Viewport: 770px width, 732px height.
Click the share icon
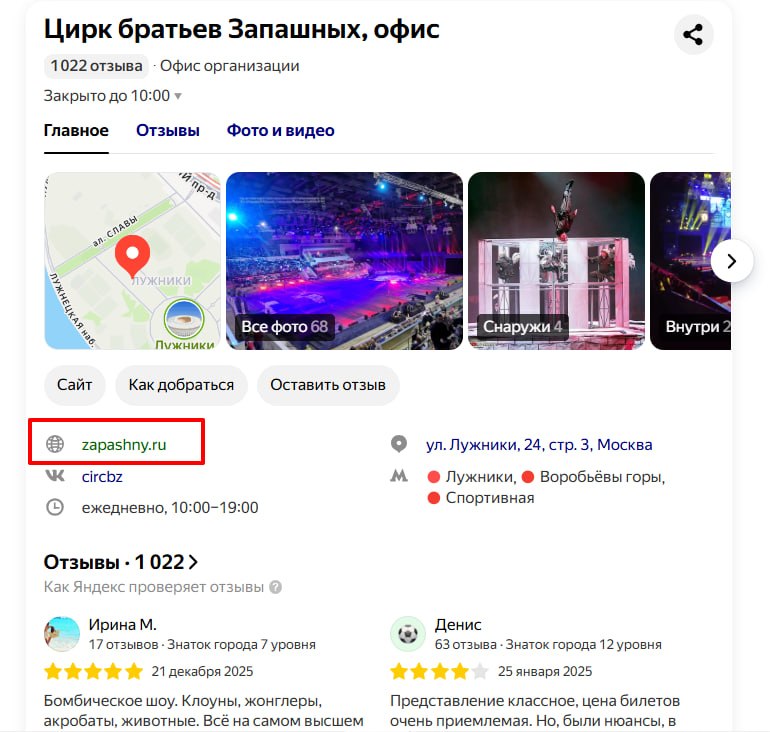click(x=693, y=34)
